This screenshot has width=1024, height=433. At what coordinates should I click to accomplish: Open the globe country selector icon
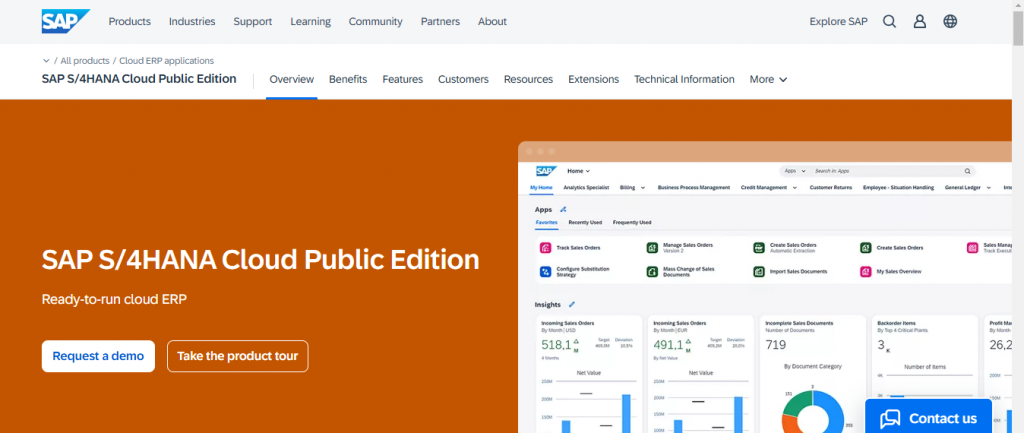950,21
